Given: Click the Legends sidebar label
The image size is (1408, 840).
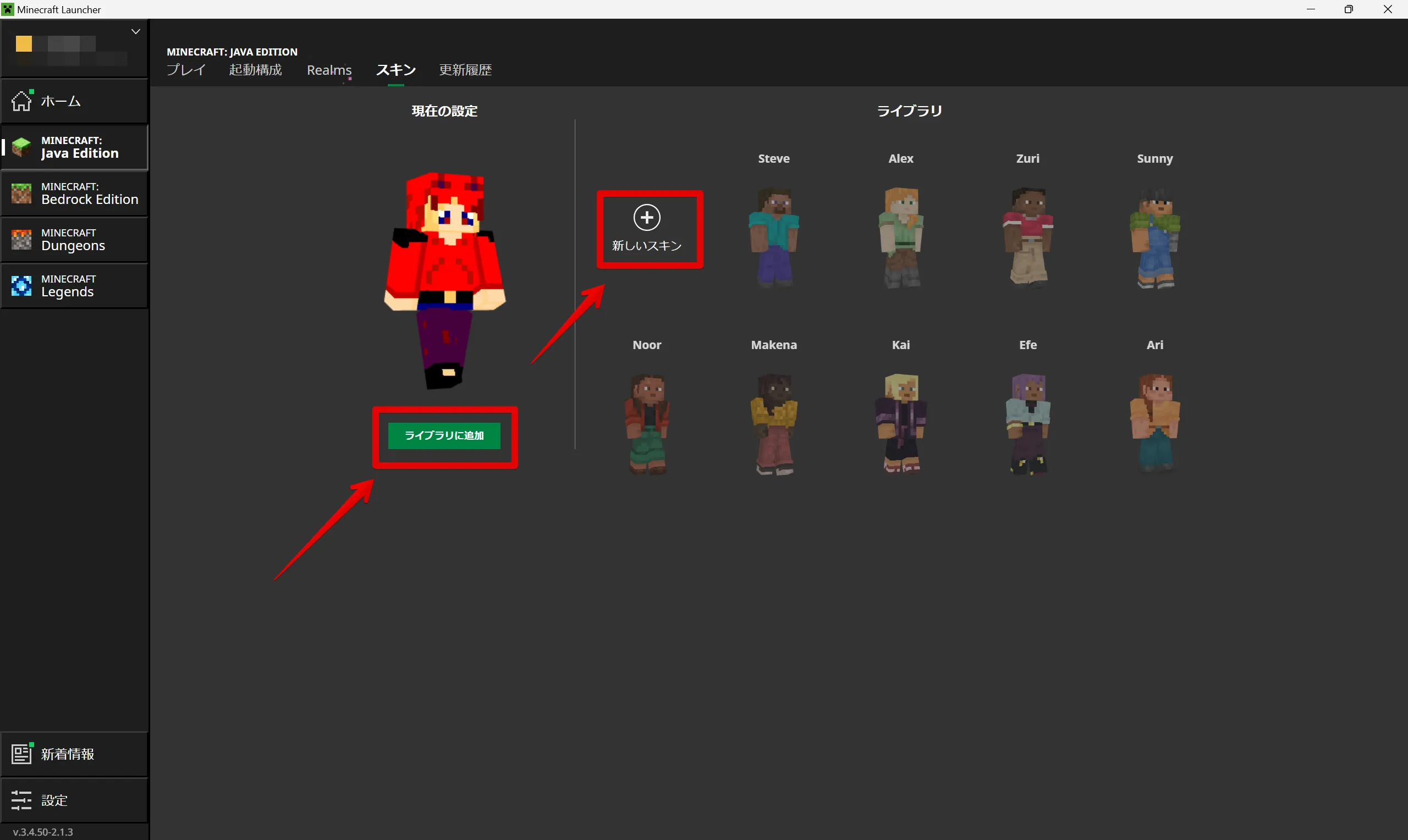Looking at the screenshot, I should point(67,292).
